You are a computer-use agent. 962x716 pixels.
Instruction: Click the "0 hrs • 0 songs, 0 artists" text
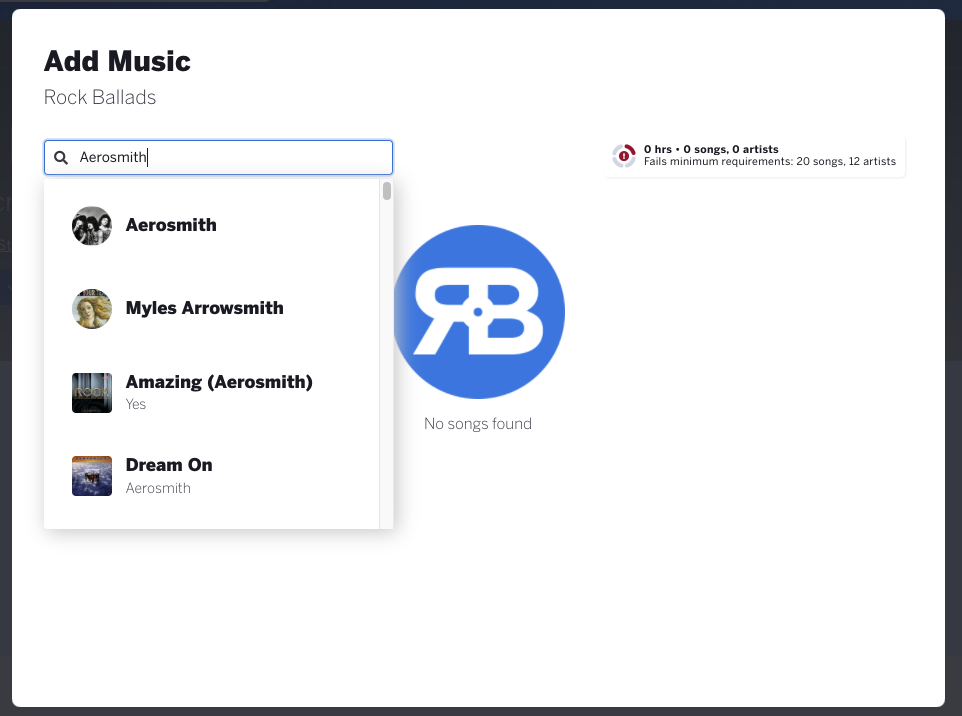pos(711,149)
